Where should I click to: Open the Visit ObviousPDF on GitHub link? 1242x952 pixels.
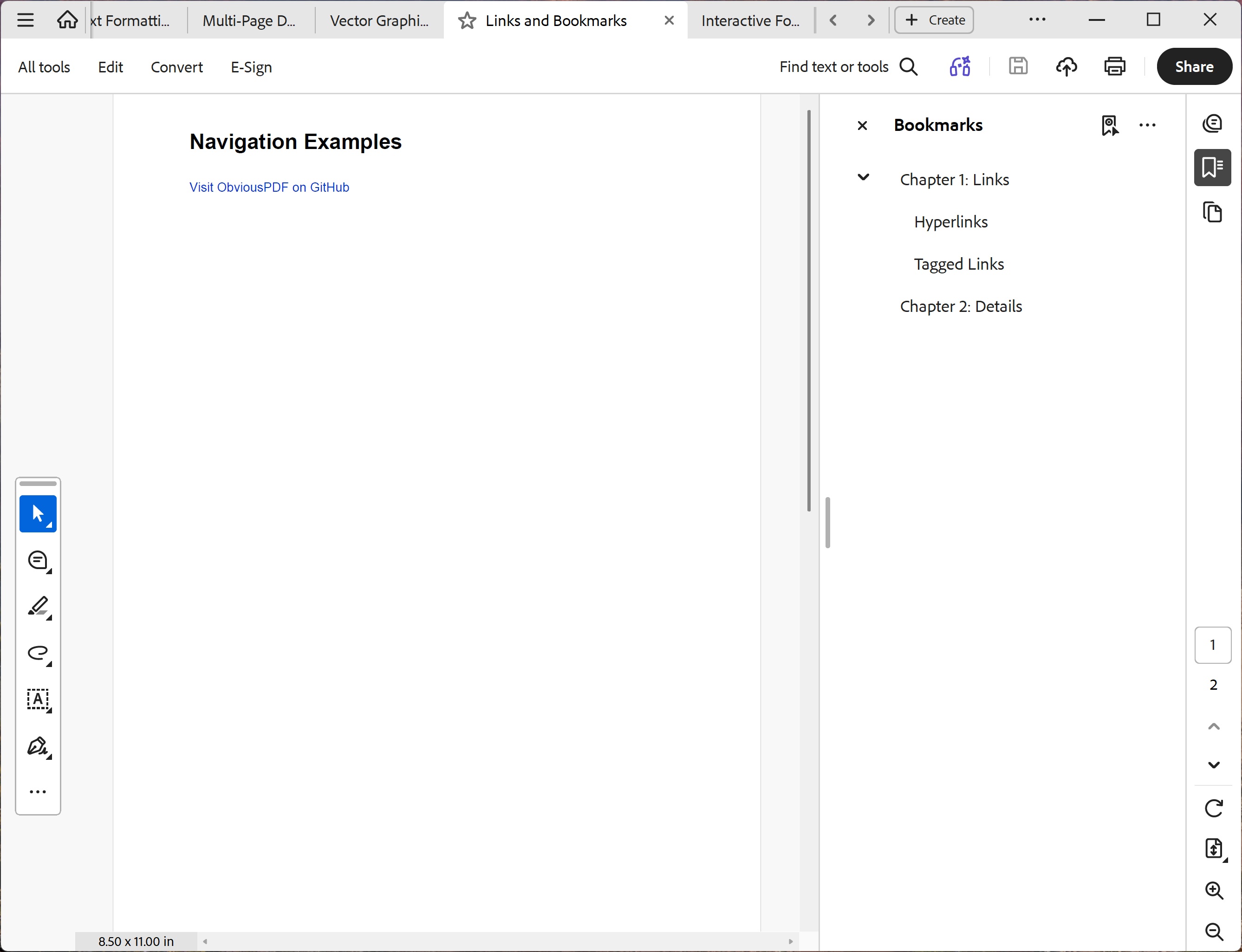point(269,187)
